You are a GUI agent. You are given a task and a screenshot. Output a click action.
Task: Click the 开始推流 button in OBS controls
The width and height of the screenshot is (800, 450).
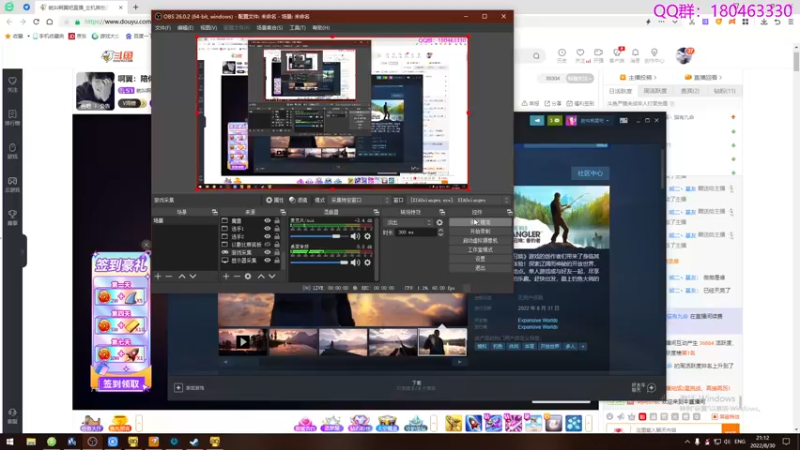(480, 222)
